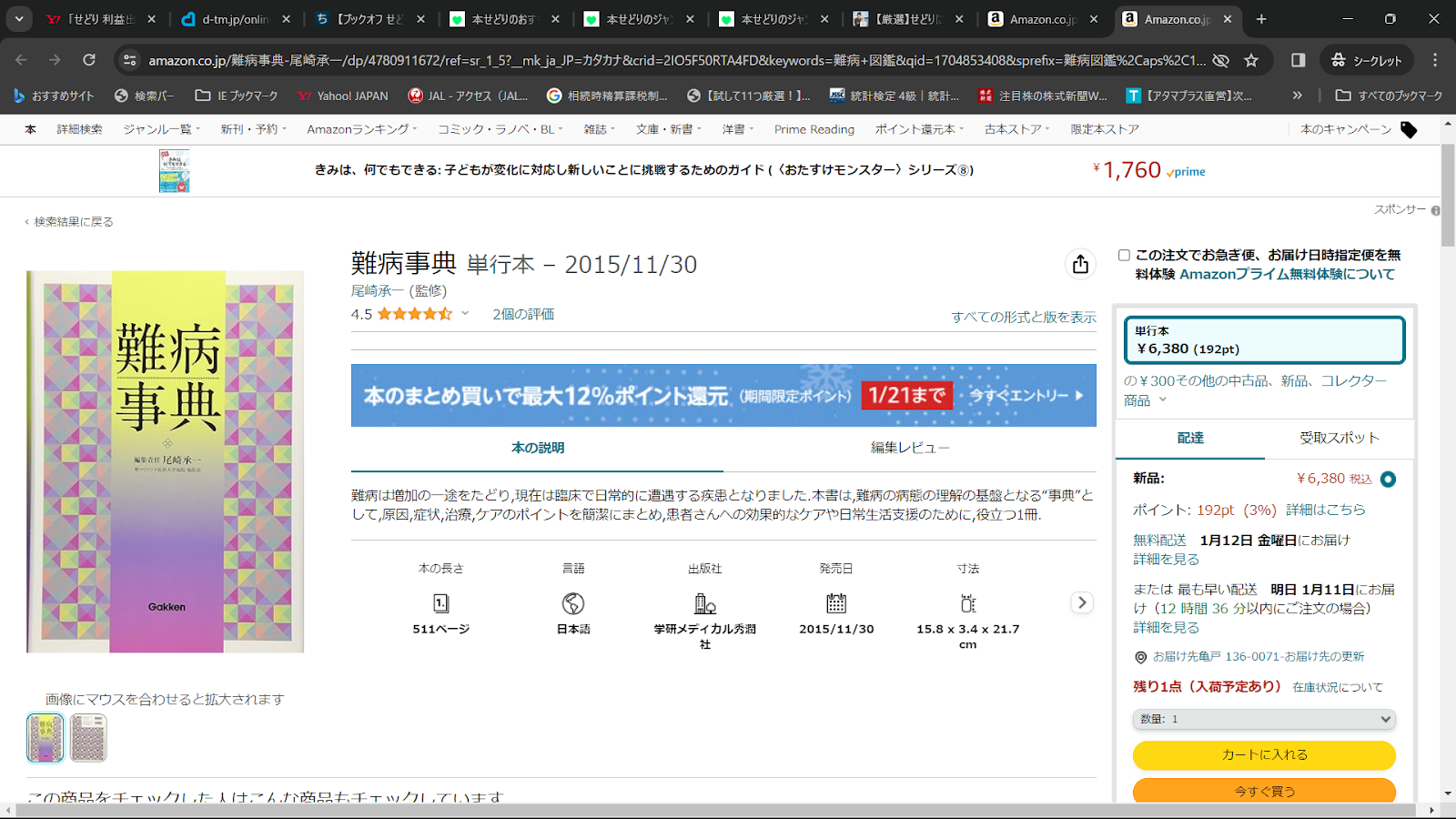The image size is (1456, 819).
Task: Open the side panel icon in the toolbar
Action: (1299, 60)
